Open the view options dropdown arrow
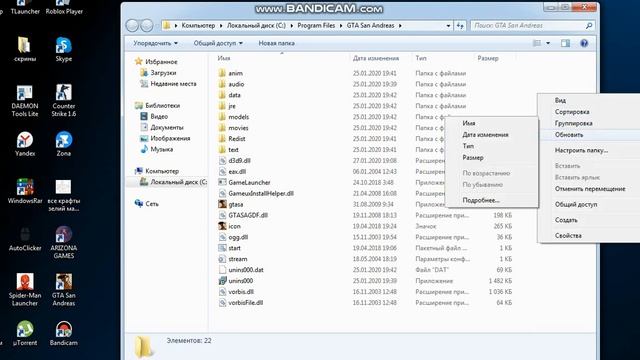 point(548,43)
